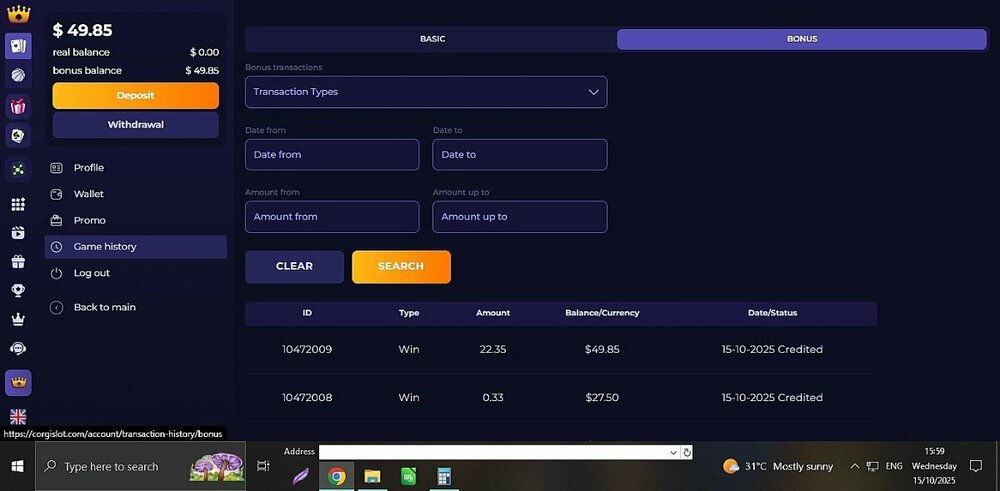Image resolution: width=1000 pixels, height=491 pixels.
Task: Open Chrome from the Windows taskbar
Action: pyautogui.click(x=336, y=476)
